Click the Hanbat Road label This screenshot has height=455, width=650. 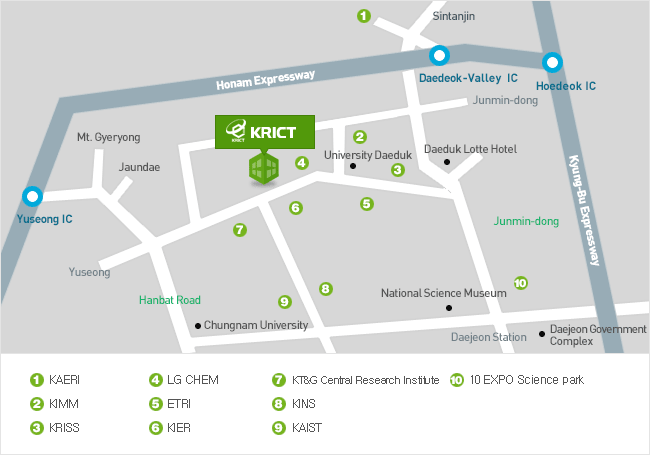pos(170,300)
